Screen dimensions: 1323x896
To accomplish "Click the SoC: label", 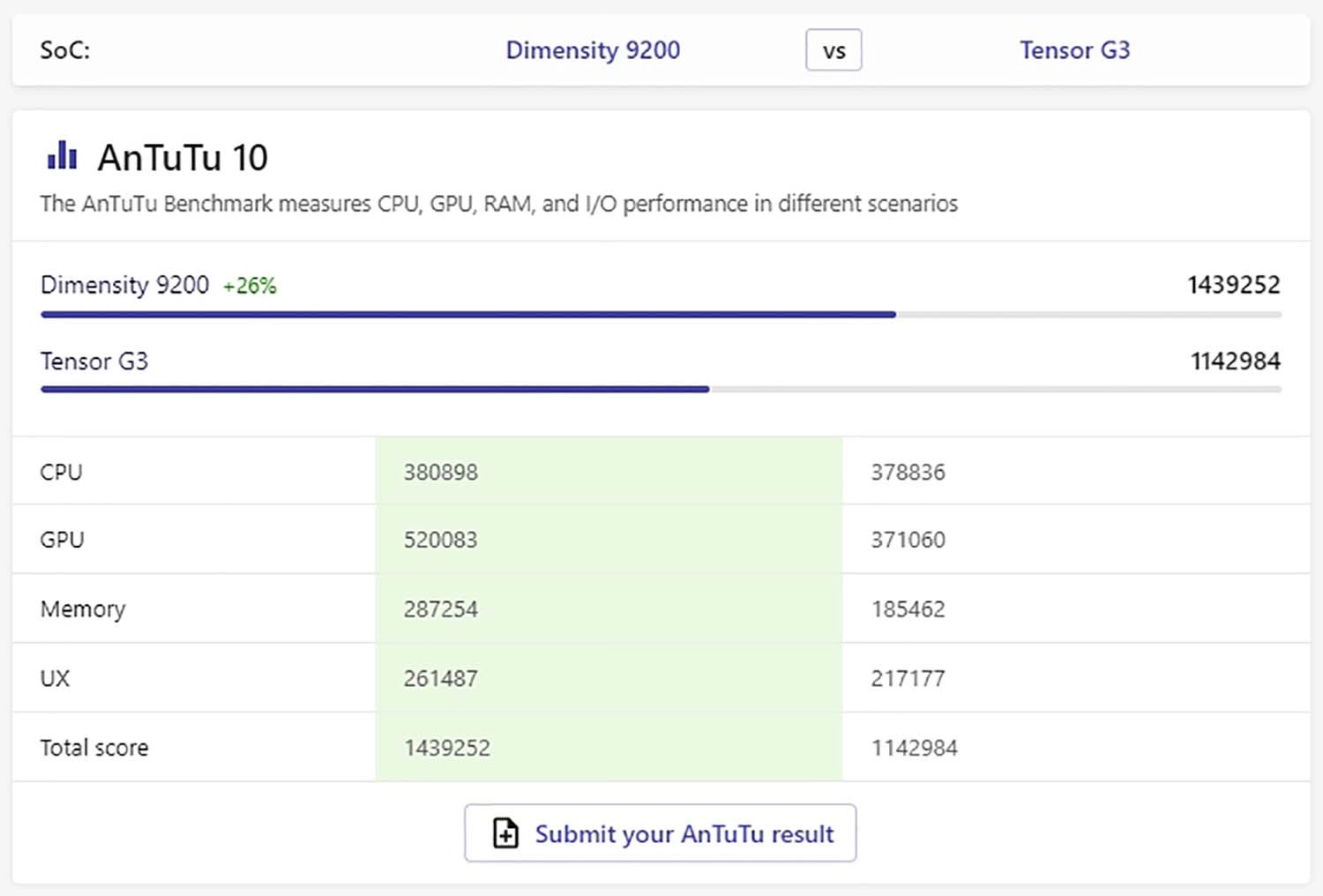I will [64, 50].
